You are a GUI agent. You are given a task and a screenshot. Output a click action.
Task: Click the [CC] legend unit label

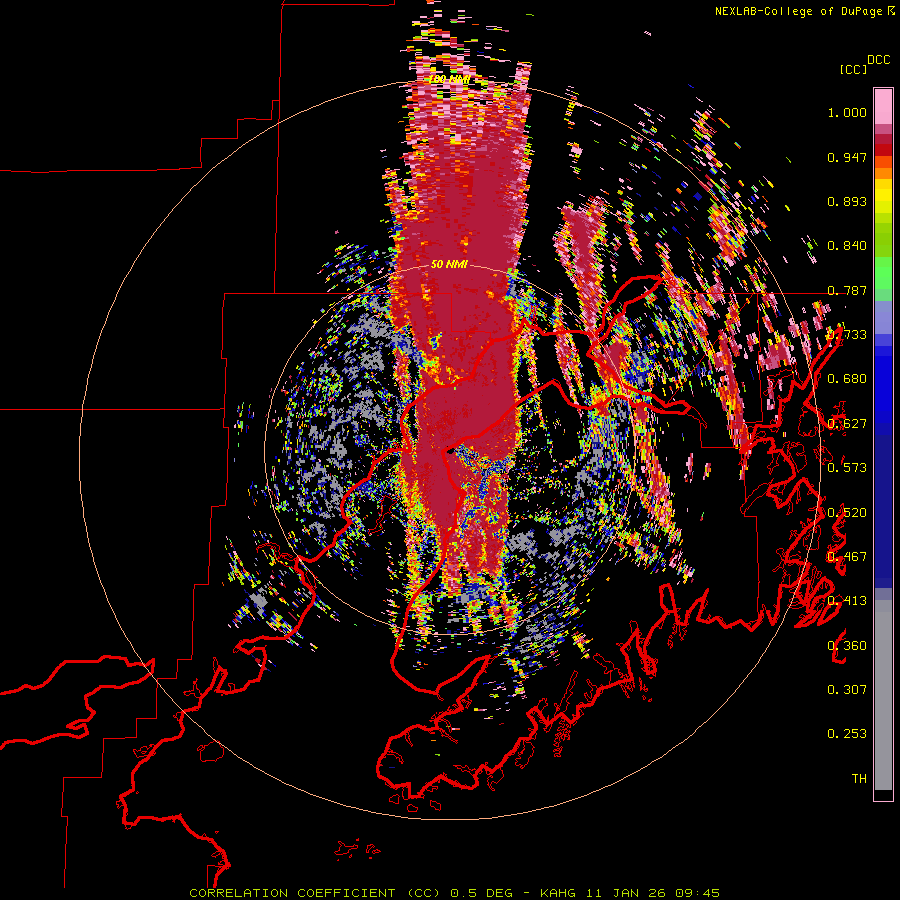(853, 69)
